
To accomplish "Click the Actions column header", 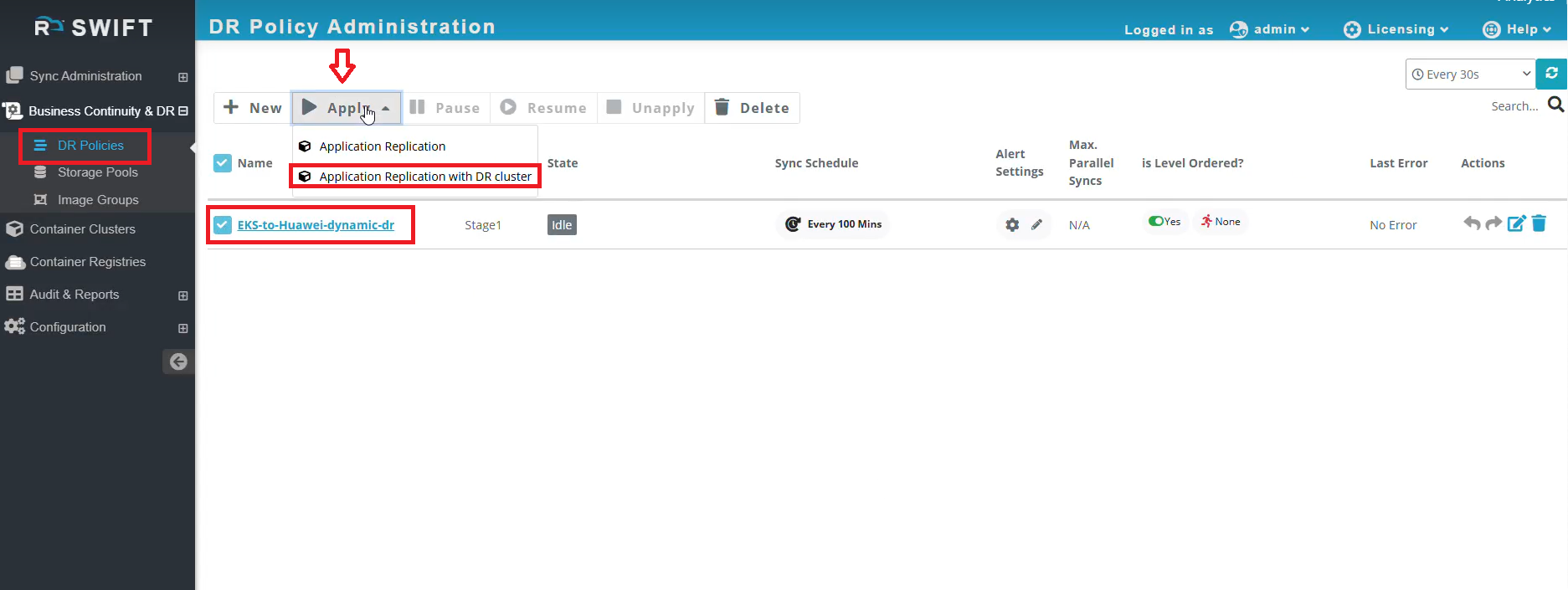I will click(x=1483, y=163).
